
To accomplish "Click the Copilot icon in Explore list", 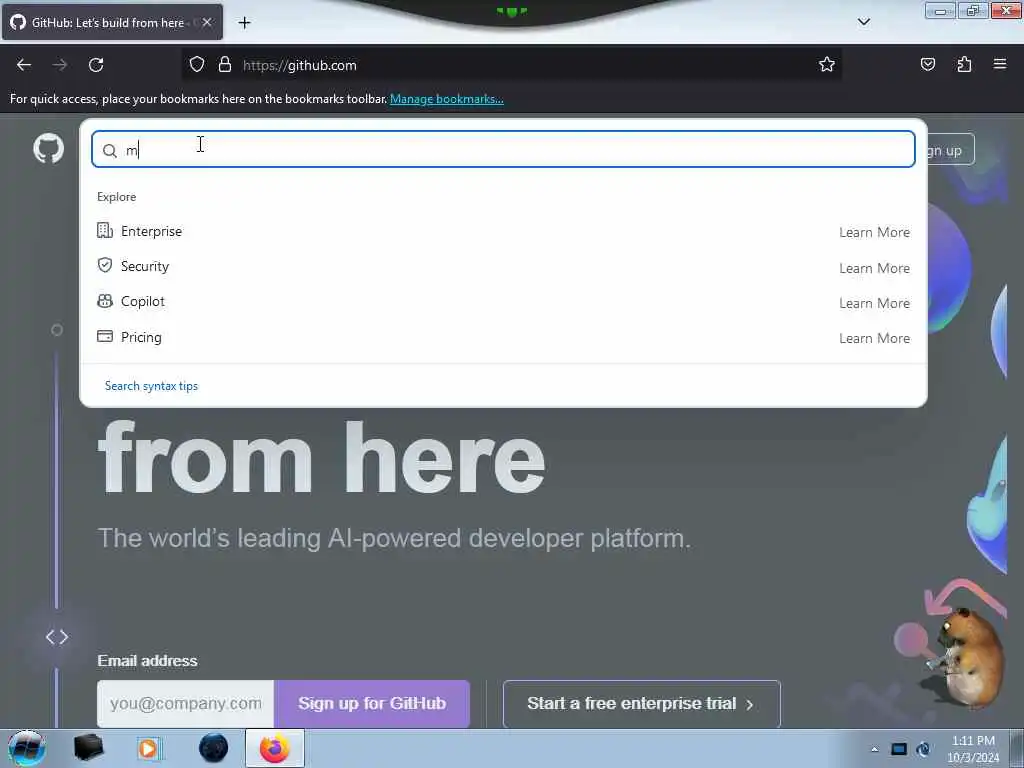I will click(104, 301).
